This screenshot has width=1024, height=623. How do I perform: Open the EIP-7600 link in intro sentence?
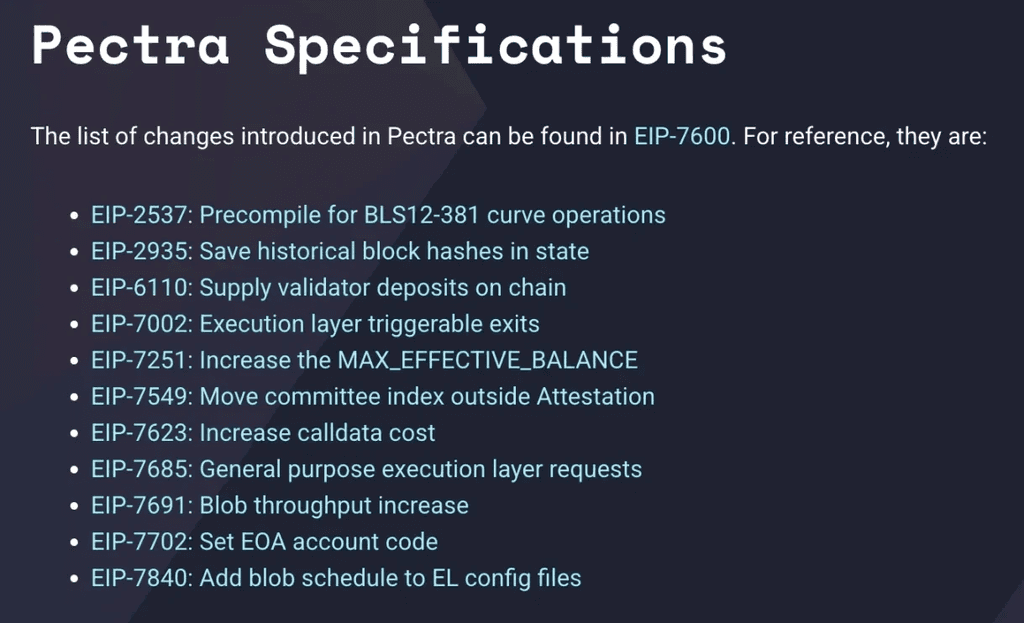click(x=682, y=136)
